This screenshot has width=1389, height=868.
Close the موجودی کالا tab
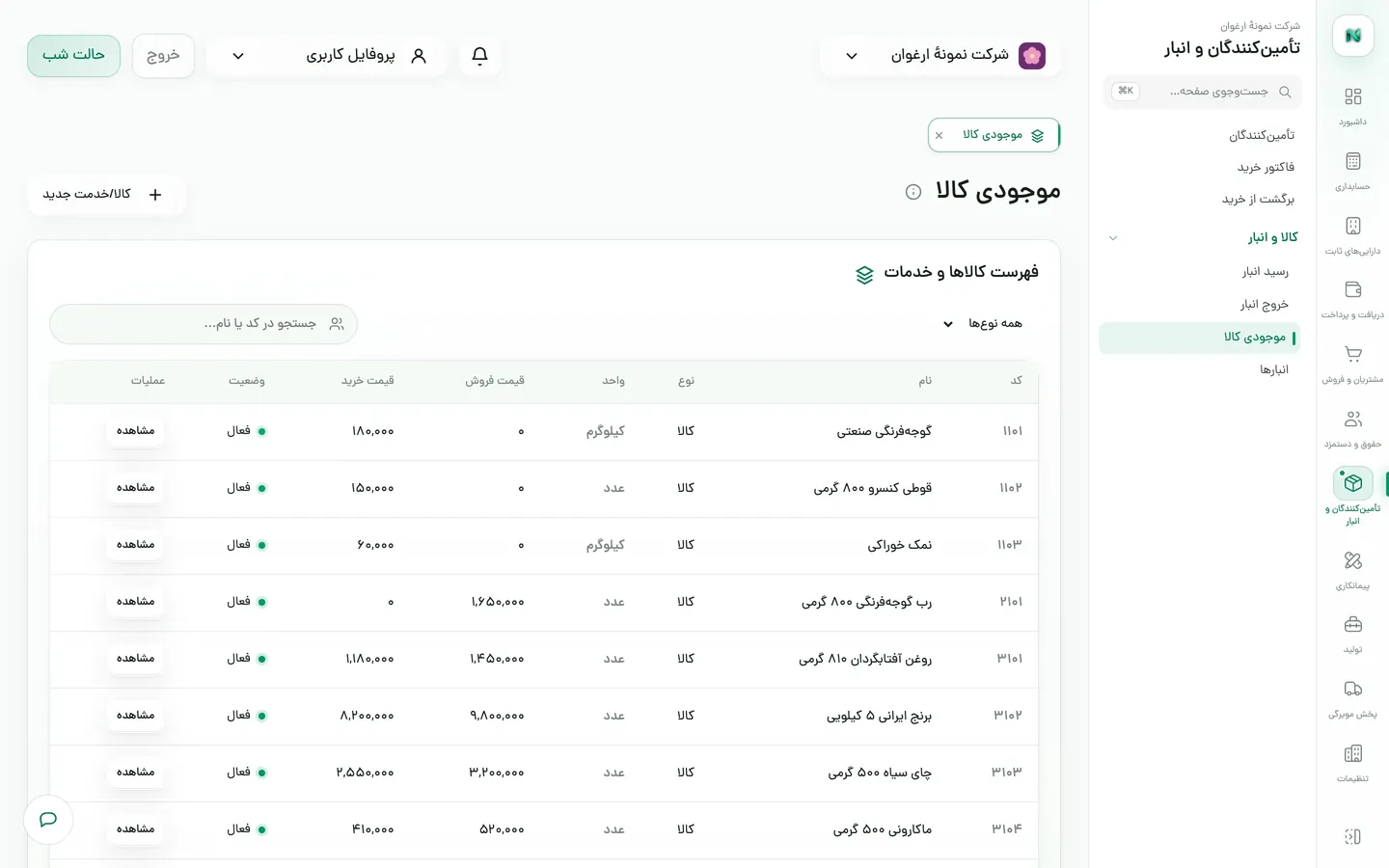pos(940,136)
